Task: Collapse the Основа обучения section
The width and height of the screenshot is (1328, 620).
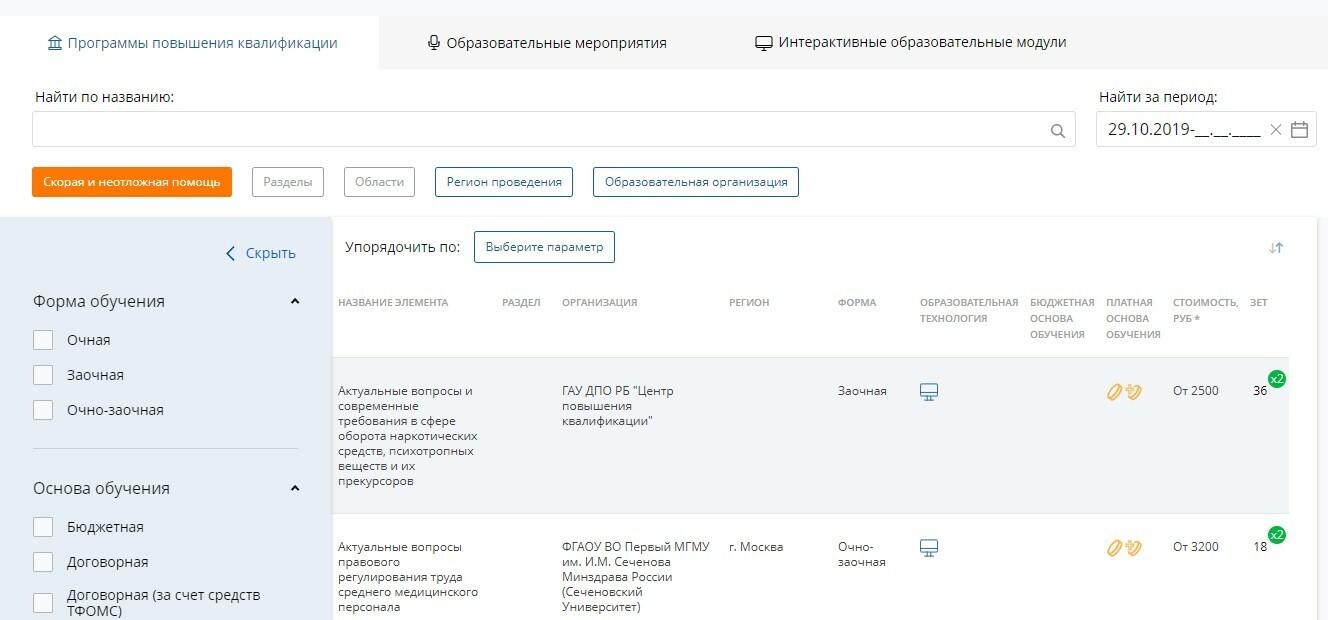Action: click(x=295, y=488)
